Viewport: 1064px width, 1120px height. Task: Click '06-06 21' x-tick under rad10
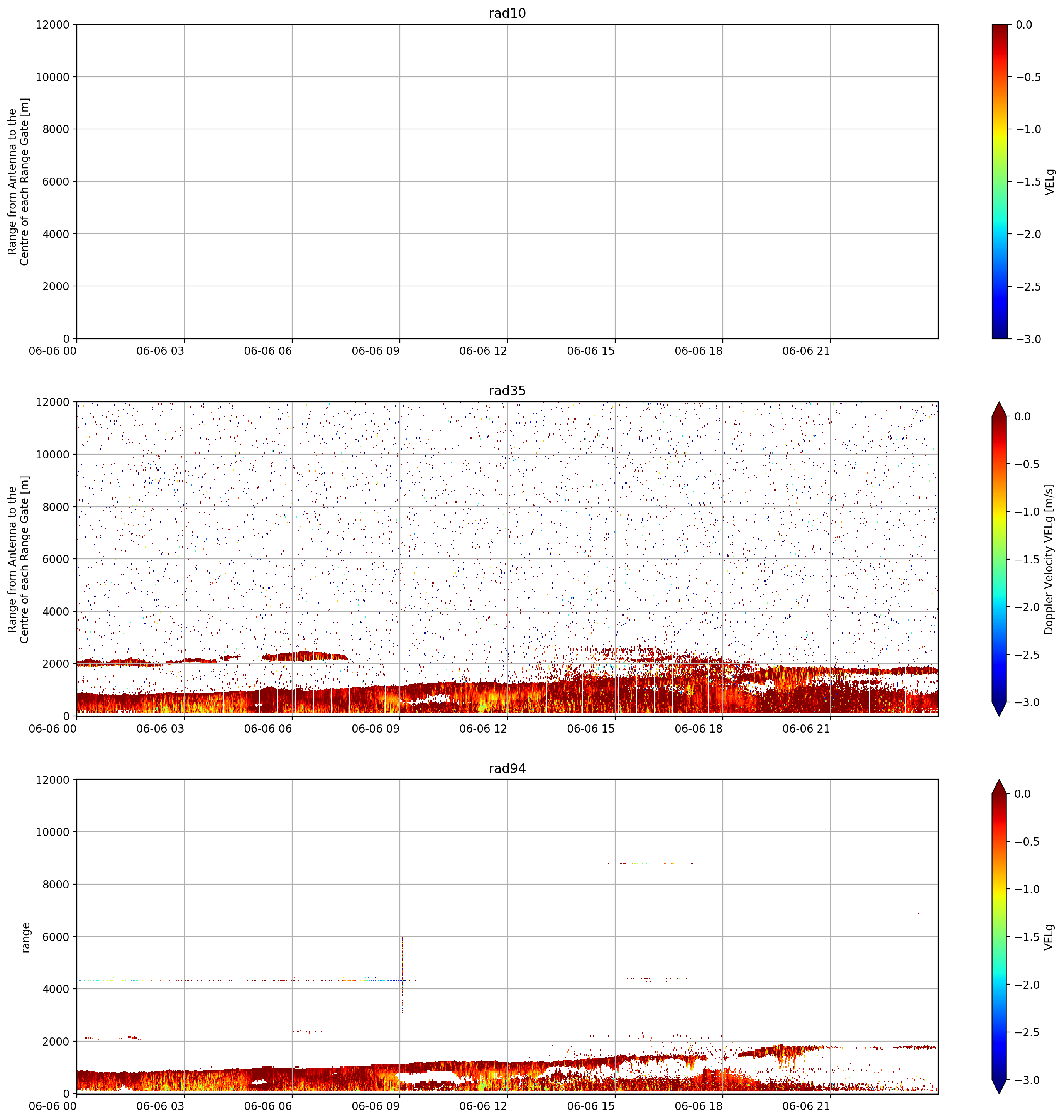[x=806, y=351]
